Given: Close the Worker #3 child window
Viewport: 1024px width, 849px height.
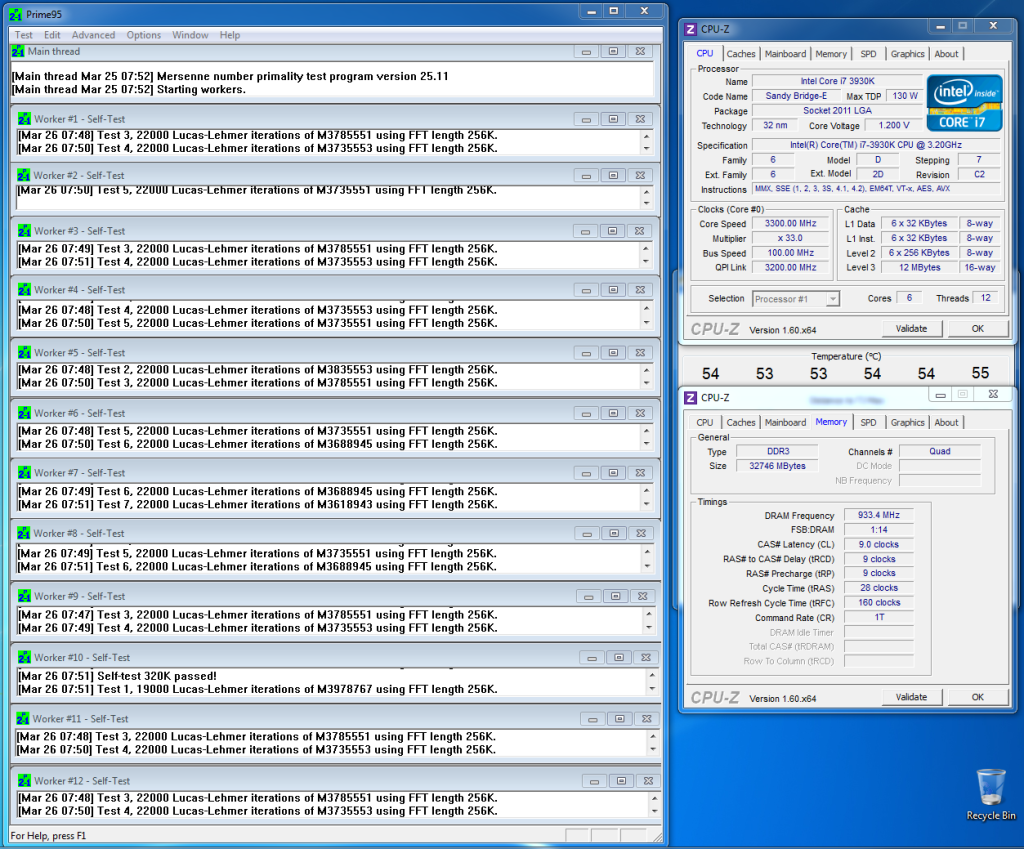Looking at the screenshot, I should coord(639,231).
